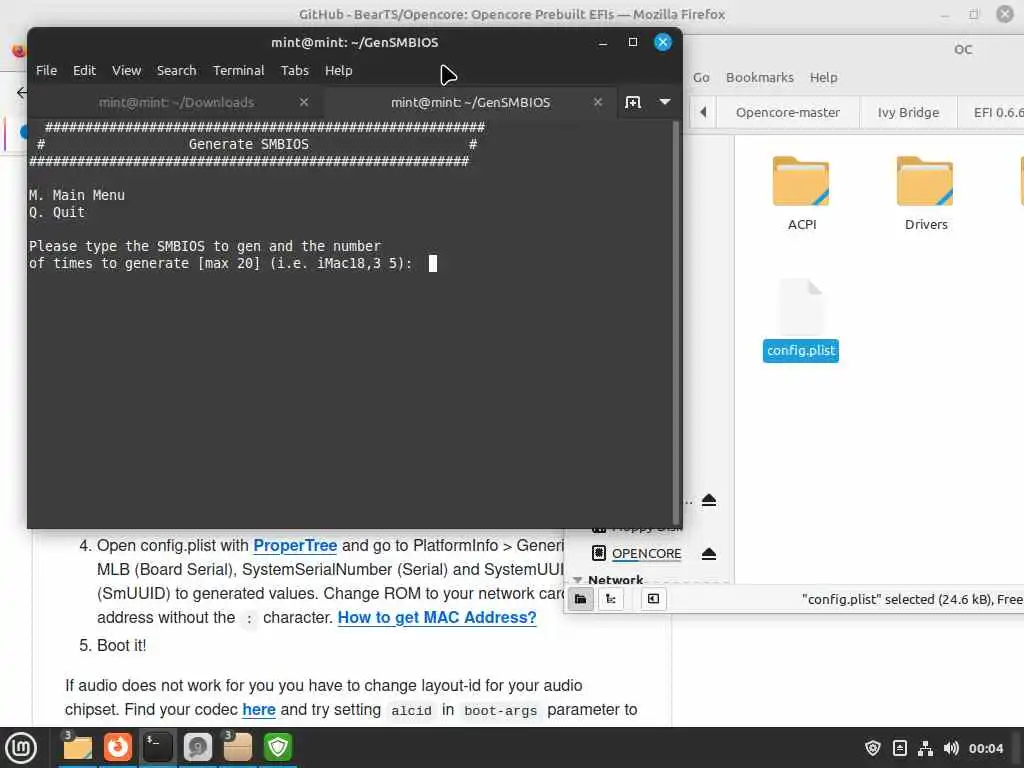Open the terminal tab list dropdown arrow
The height and width of the screenshot is (768, 1024).
(665, 102)
